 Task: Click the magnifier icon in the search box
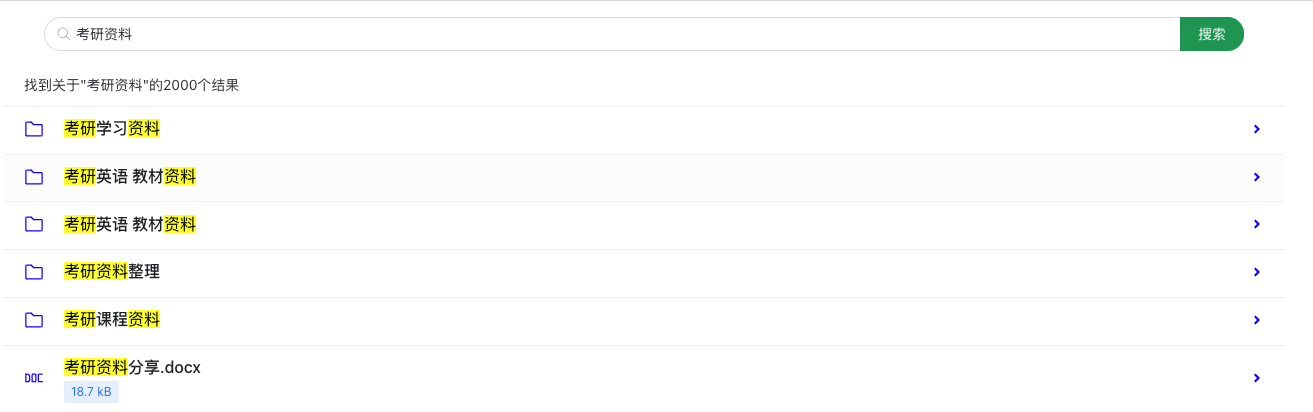[x=63, y=34]
